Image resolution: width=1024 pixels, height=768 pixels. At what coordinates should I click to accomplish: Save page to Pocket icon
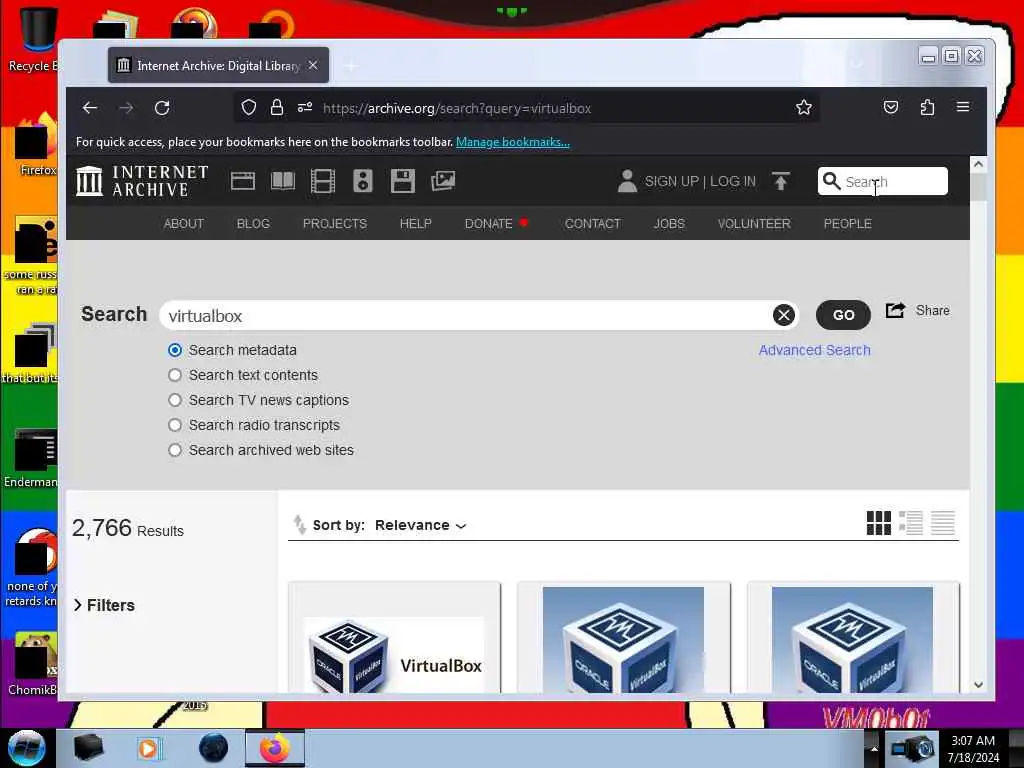(891, 107)
